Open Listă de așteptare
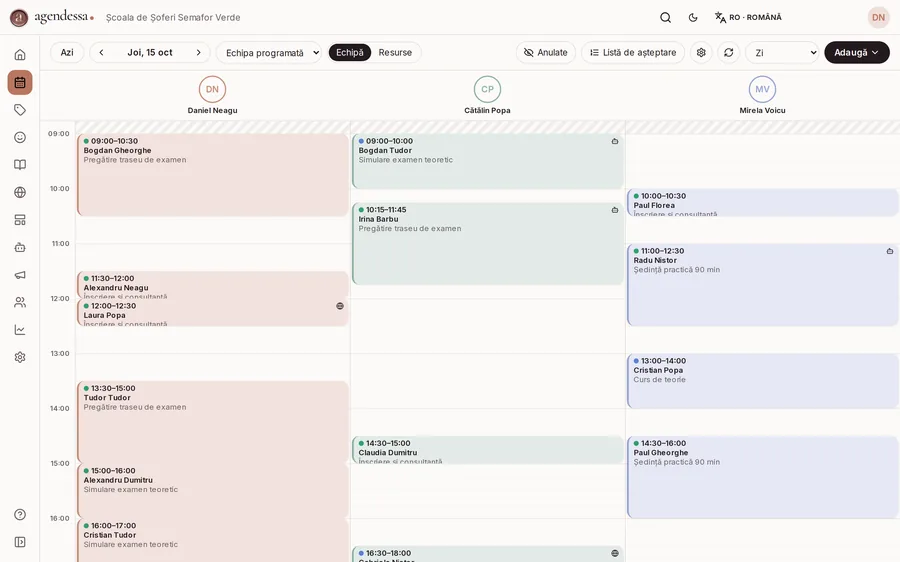This screenshot has height=562, width=900. (633, 52)
